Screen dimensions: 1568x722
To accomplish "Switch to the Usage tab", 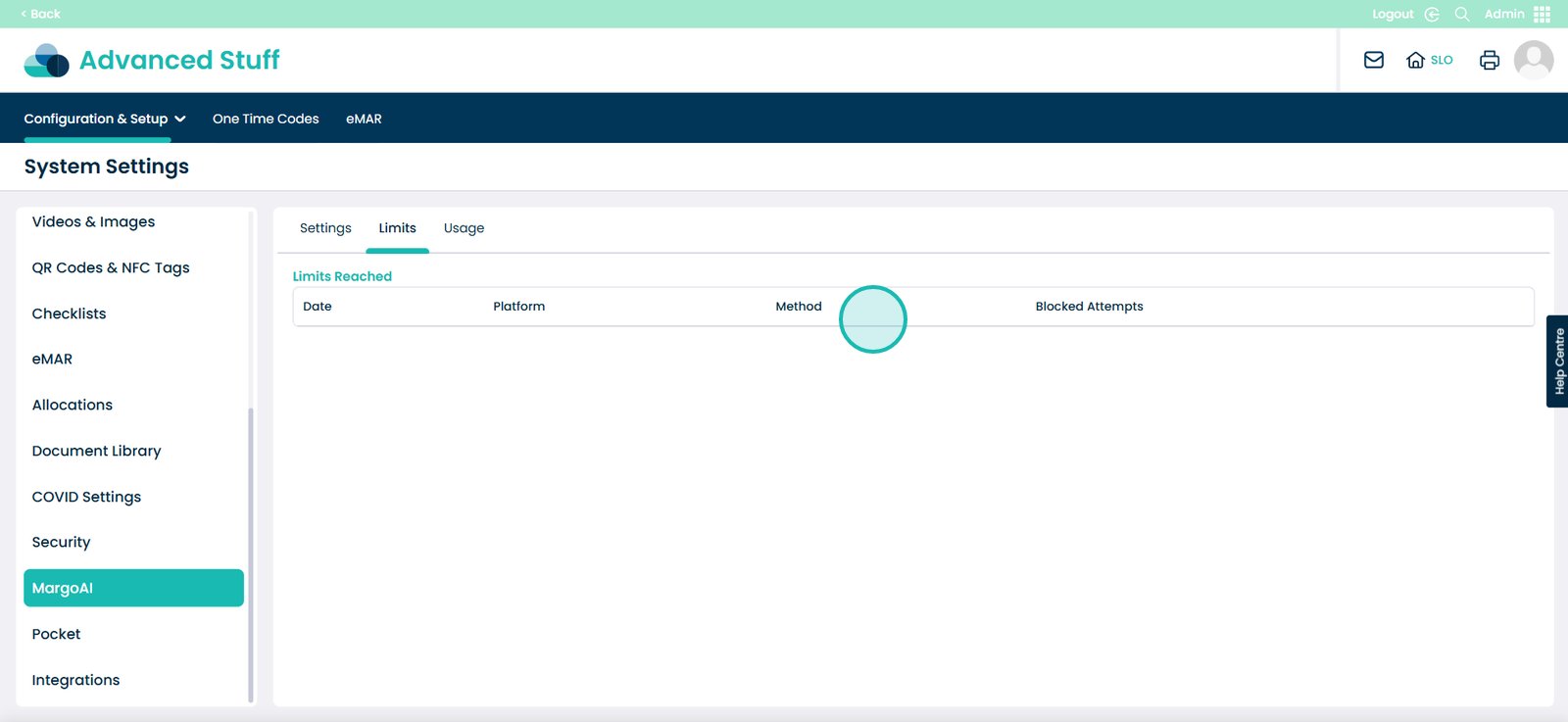I will (464, 228).
